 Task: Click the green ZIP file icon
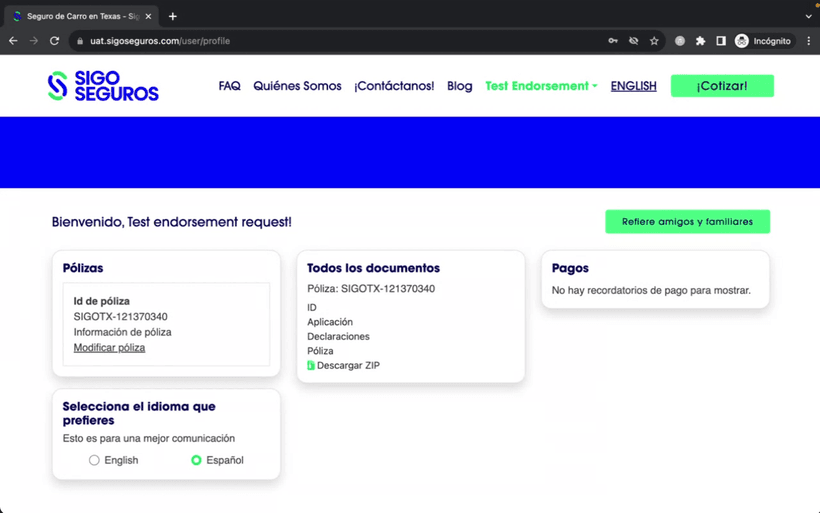[311, 365]
